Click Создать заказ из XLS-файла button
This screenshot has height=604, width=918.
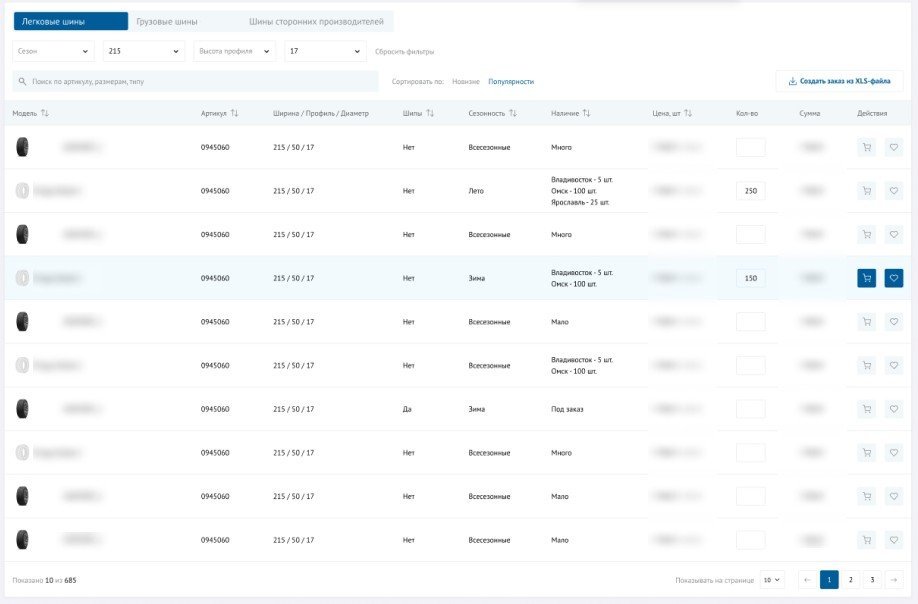click(839, 81)
